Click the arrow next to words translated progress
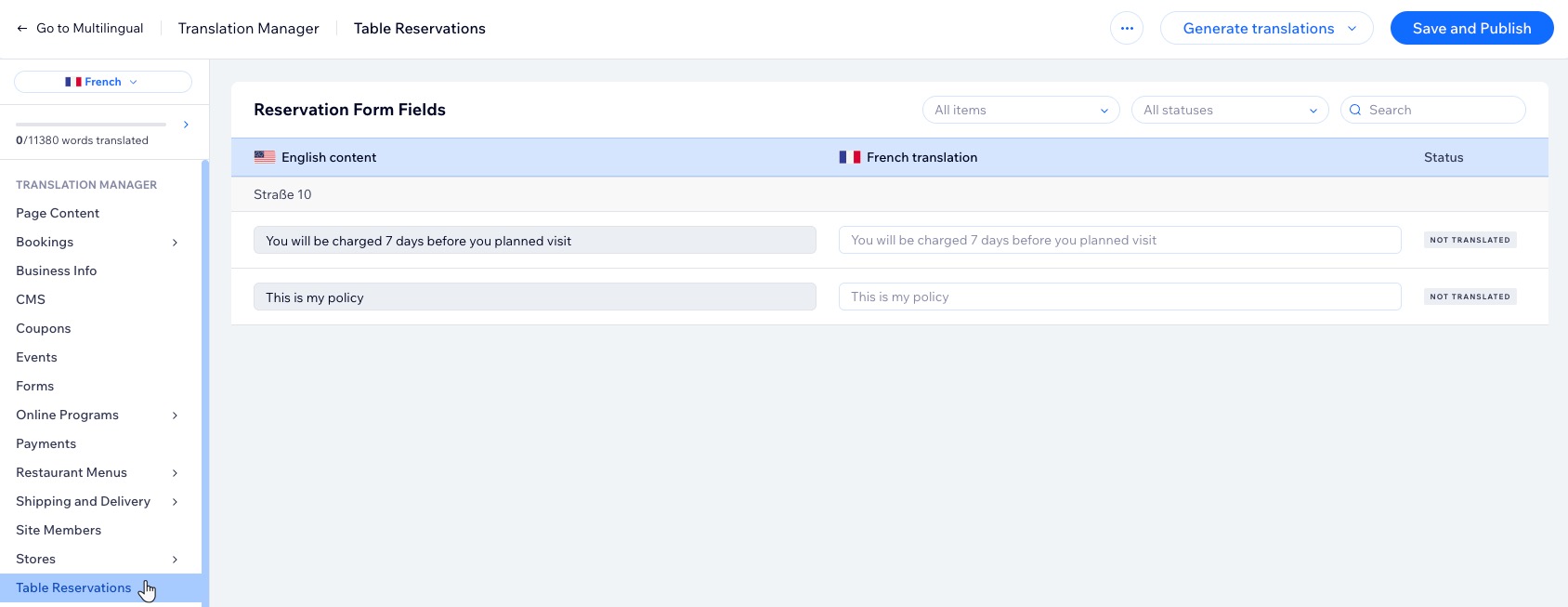 [x=186, y=125]
